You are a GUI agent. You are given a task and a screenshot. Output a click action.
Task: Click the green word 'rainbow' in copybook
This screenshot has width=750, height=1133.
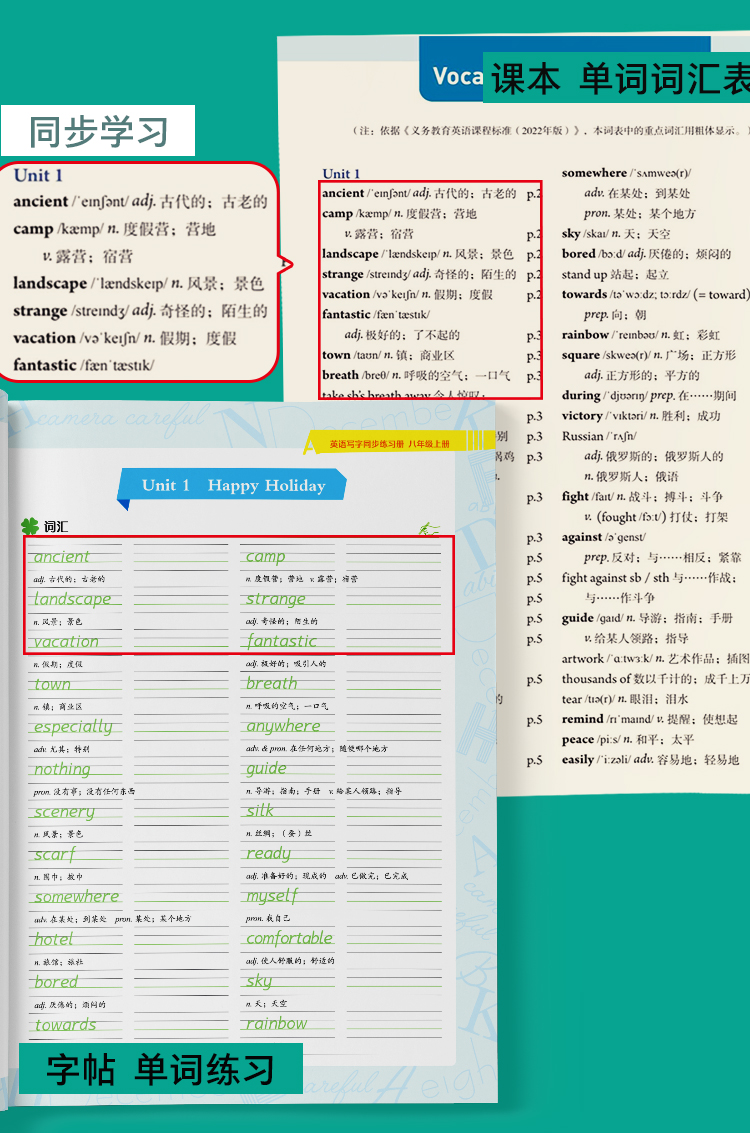coord(277,1024)
